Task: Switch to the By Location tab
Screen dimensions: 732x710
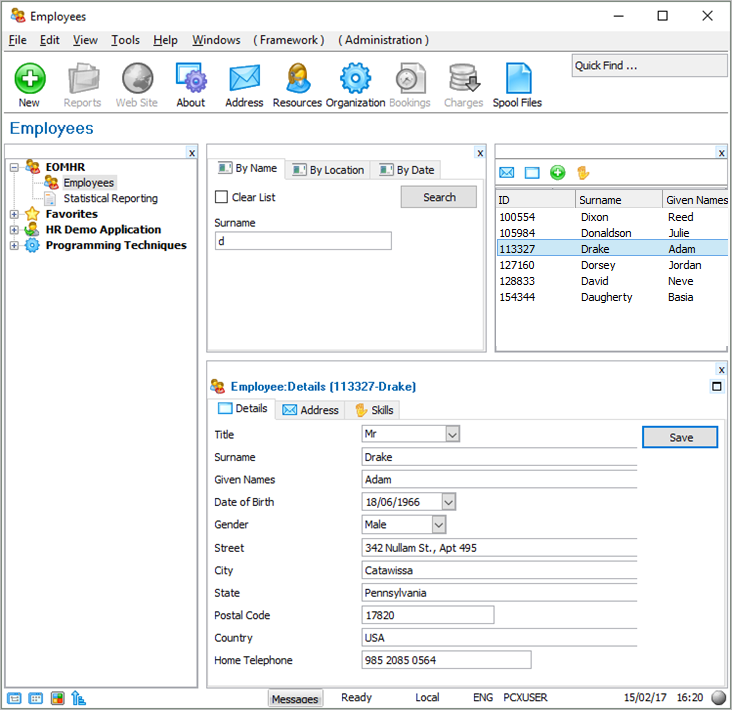Action: [328, 170]
